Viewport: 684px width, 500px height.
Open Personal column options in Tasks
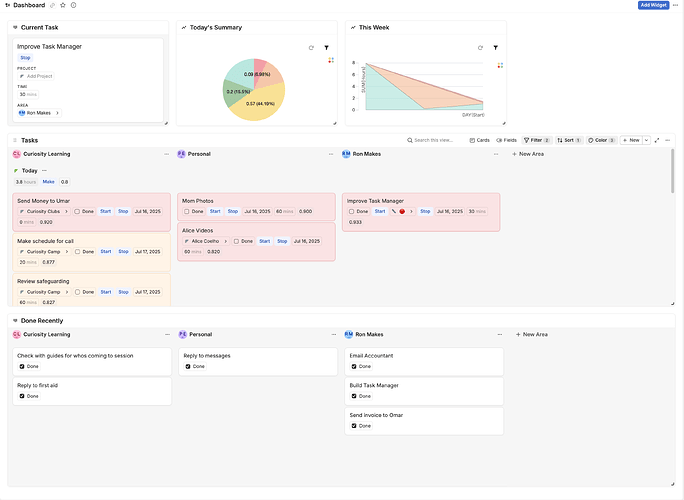point(331,154)
